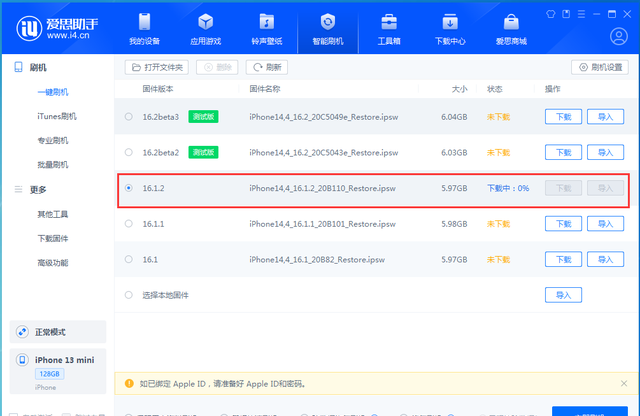The height and width of the screenshot is (416, 640).
Task: Go to 一键刷机 in sidebar
Action: (53, 92)
